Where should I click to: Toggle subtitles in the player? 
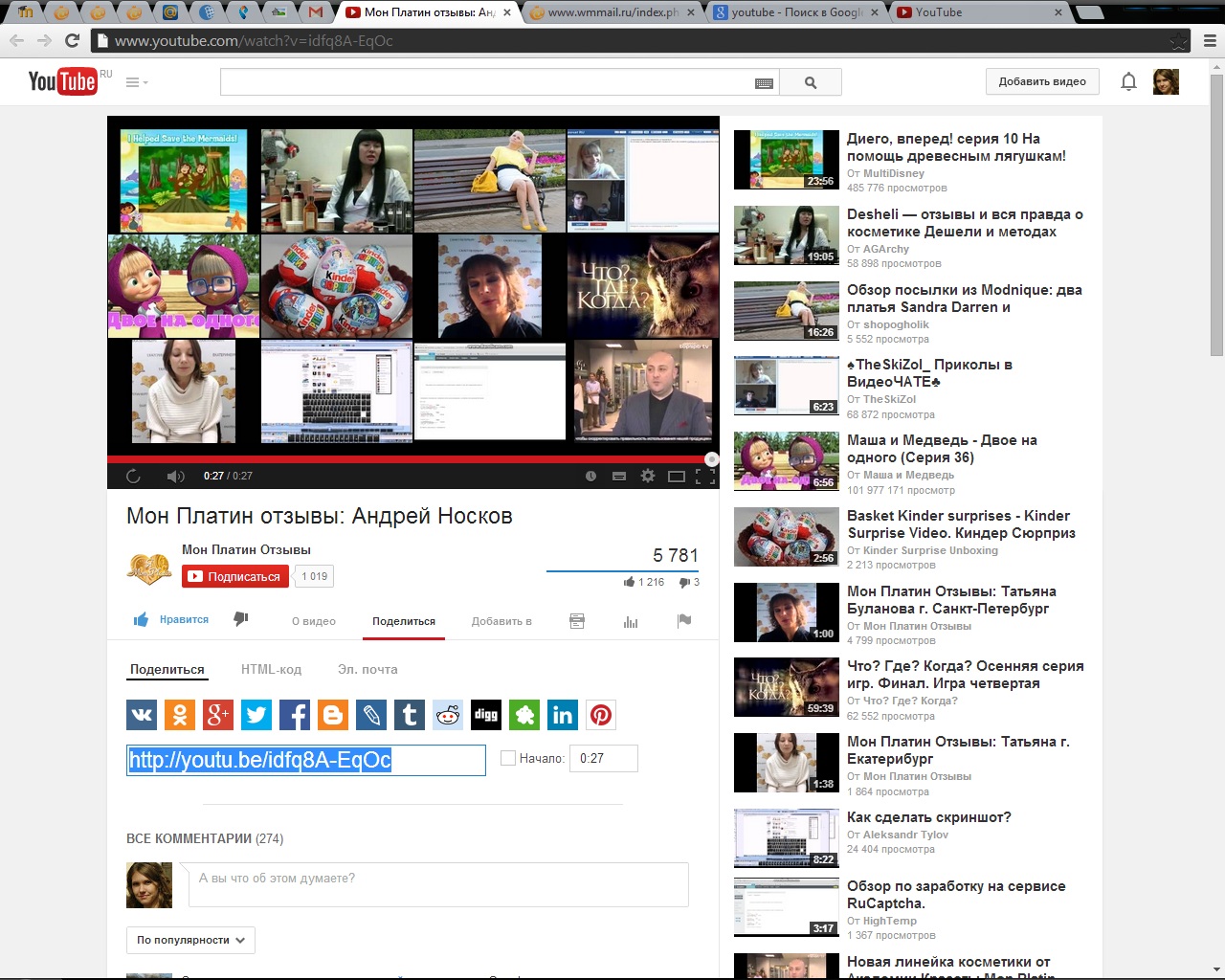click(619, 476)
